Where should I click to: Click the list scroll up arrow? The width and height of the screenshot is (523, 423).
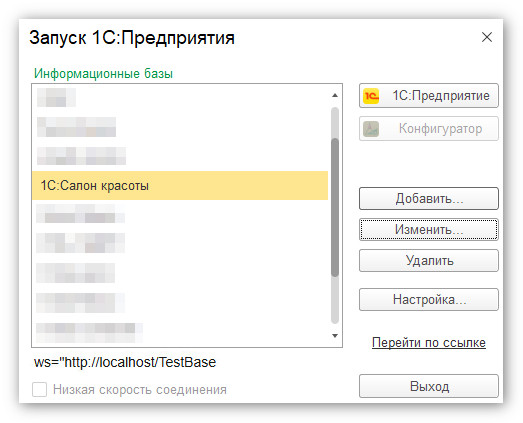(335, 95)
